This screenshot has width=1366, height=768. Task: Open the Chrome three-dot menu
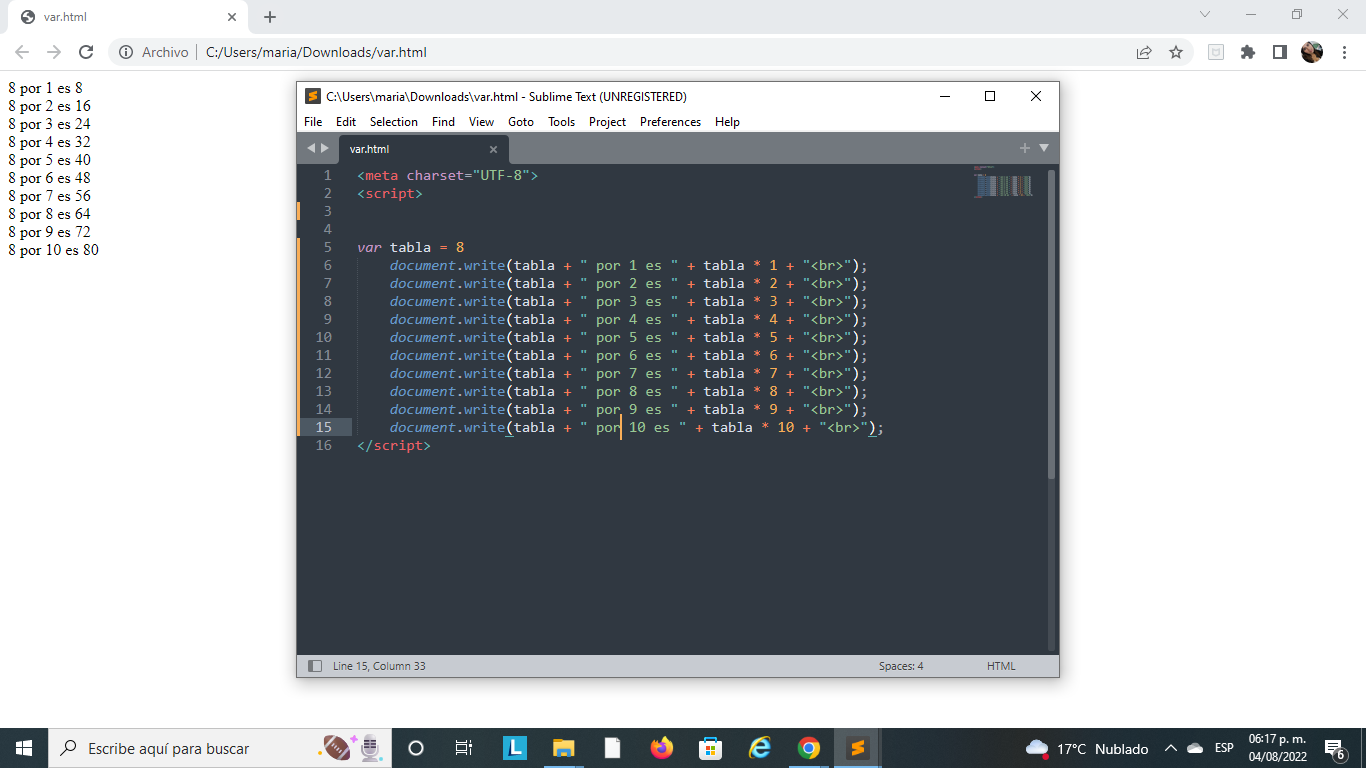[x=1344, y=52]
